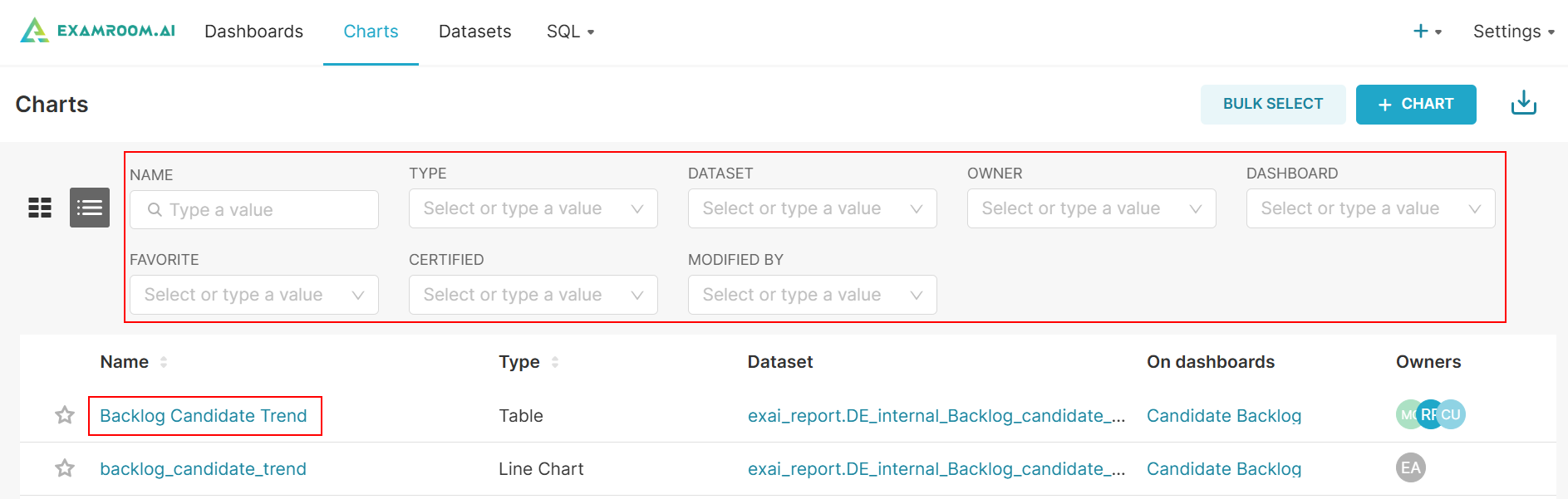The width and height of the screenshot is (1568, 499).
Task: Expand the CERTIFIED filter dropdown
Action: click(533, 295)
